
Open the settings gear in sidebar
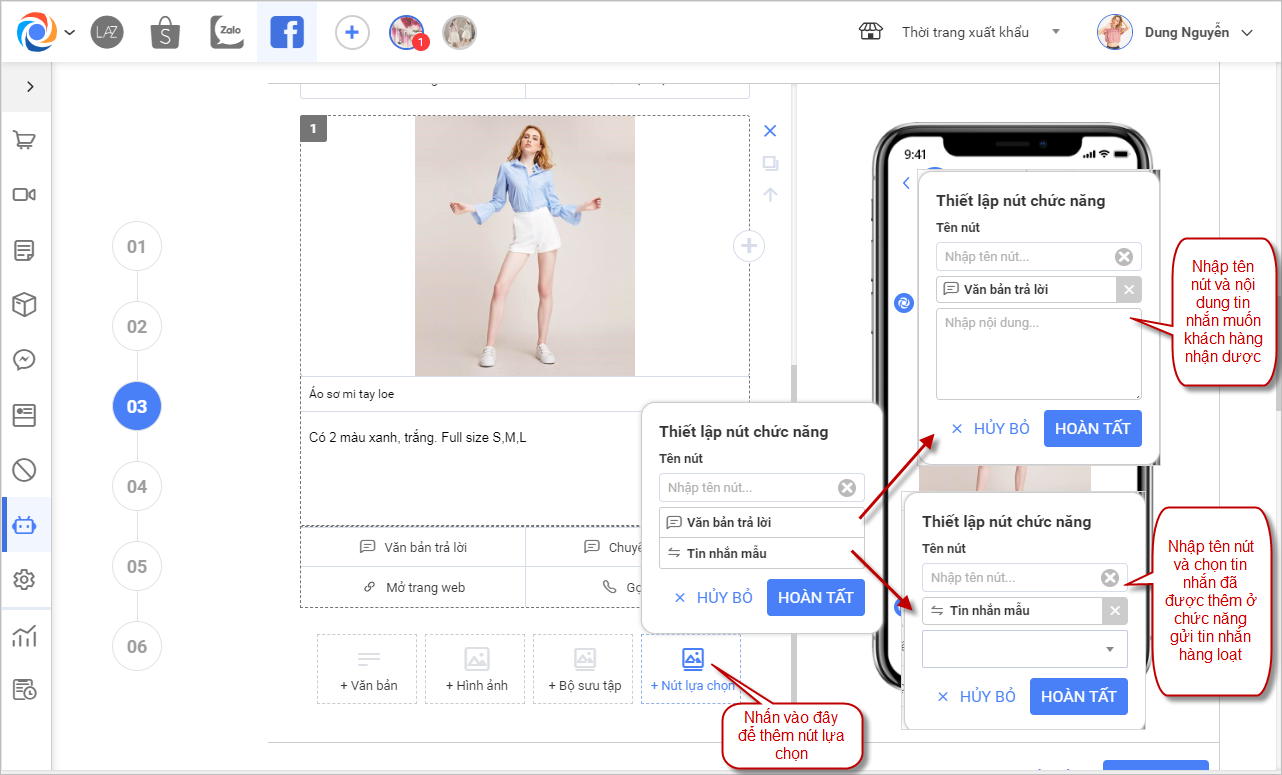tap(25, 579)
